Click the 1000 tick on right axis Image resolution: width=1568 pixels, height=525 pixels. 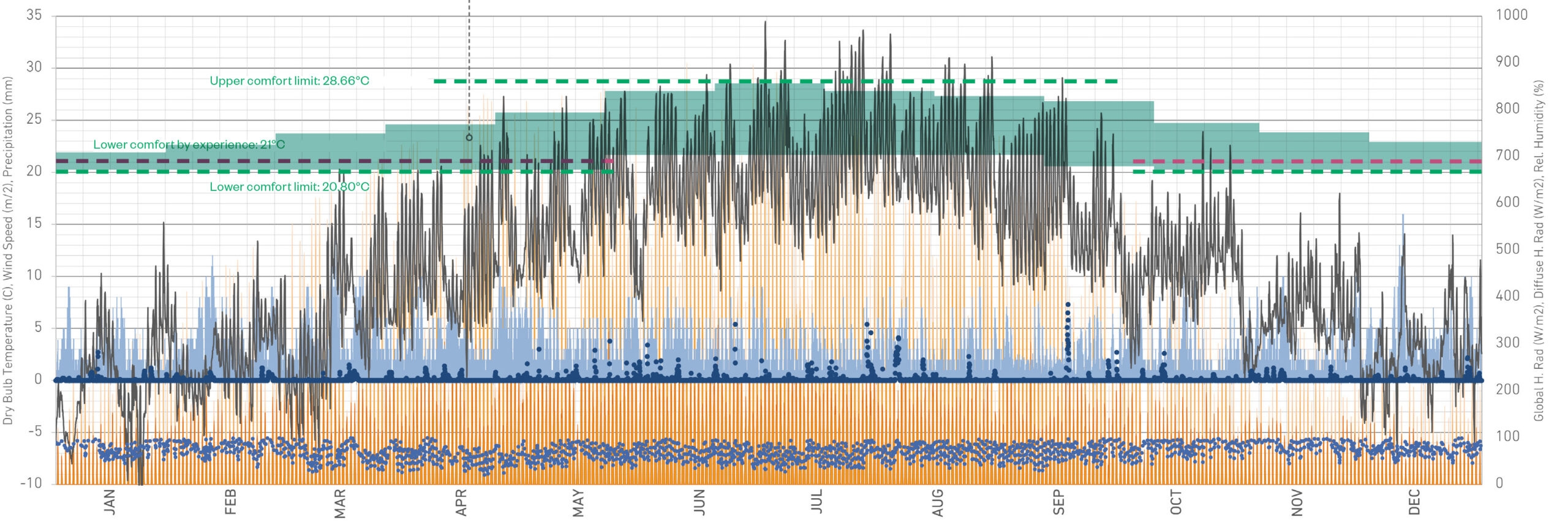(x=1512, y=15)
